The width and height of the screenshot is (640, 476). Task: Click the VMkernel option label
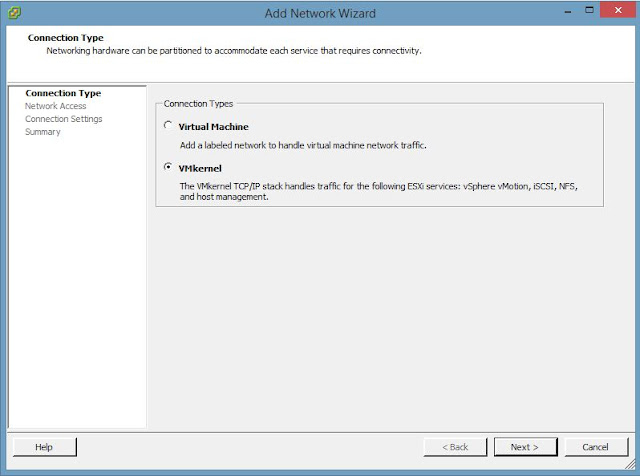200,169
